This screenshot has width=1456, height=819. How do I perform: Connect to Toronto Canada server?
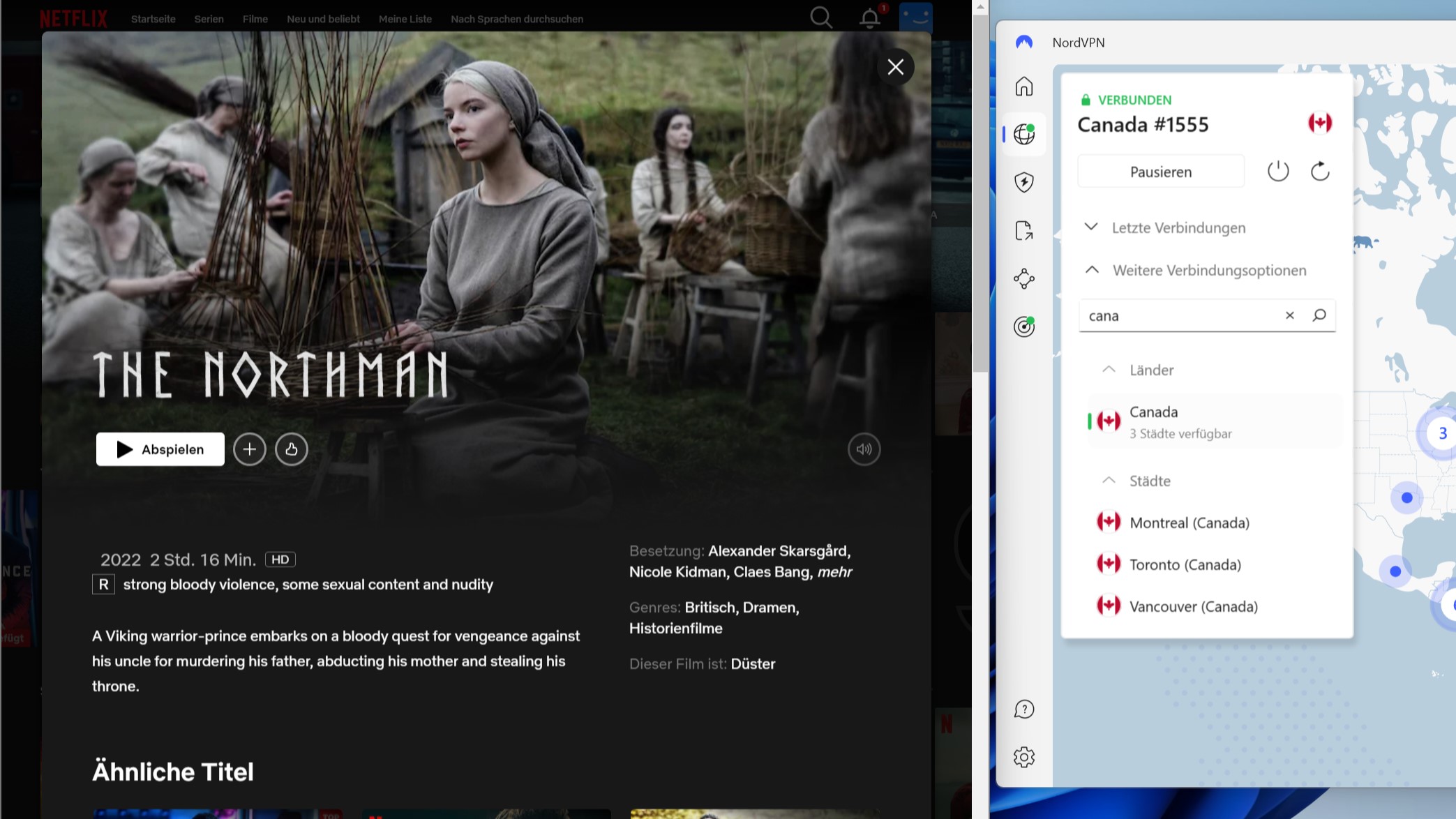1185,564
